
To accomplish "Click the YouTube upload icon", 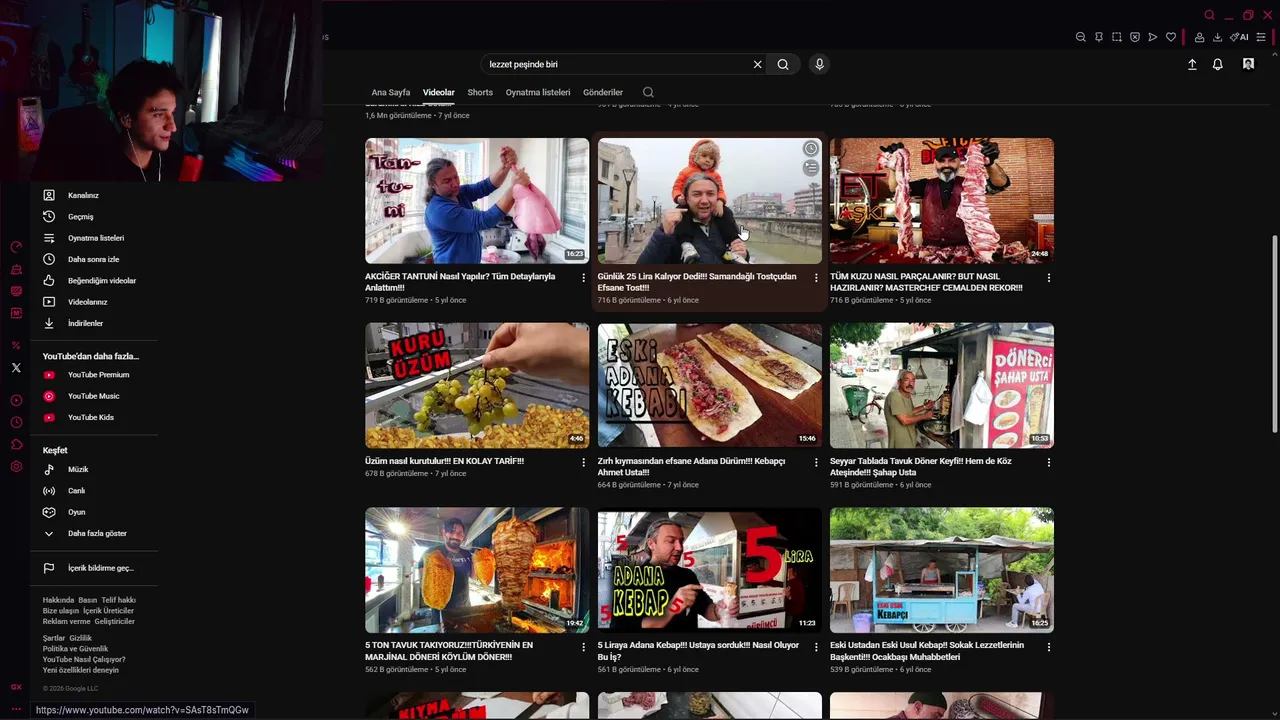I will tap(1192, 64).
